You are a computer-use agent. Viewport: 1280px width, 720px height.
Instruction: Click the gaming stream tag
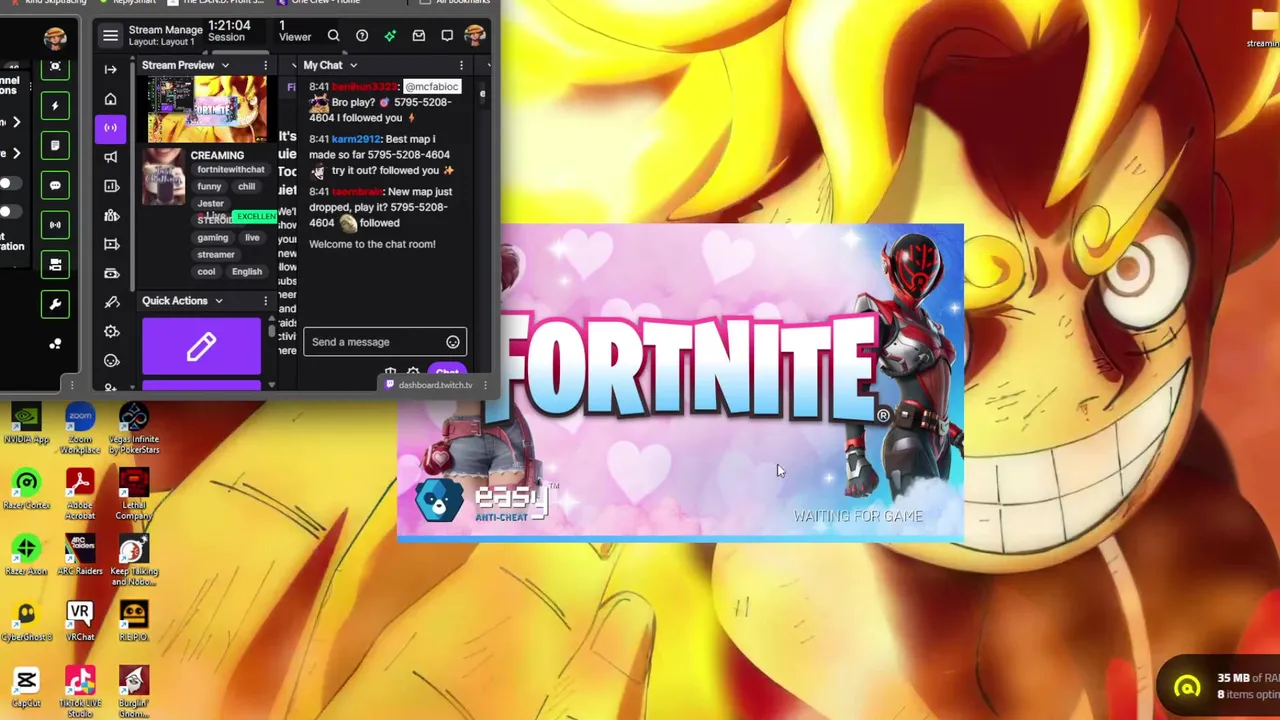(x=212, y=238)
